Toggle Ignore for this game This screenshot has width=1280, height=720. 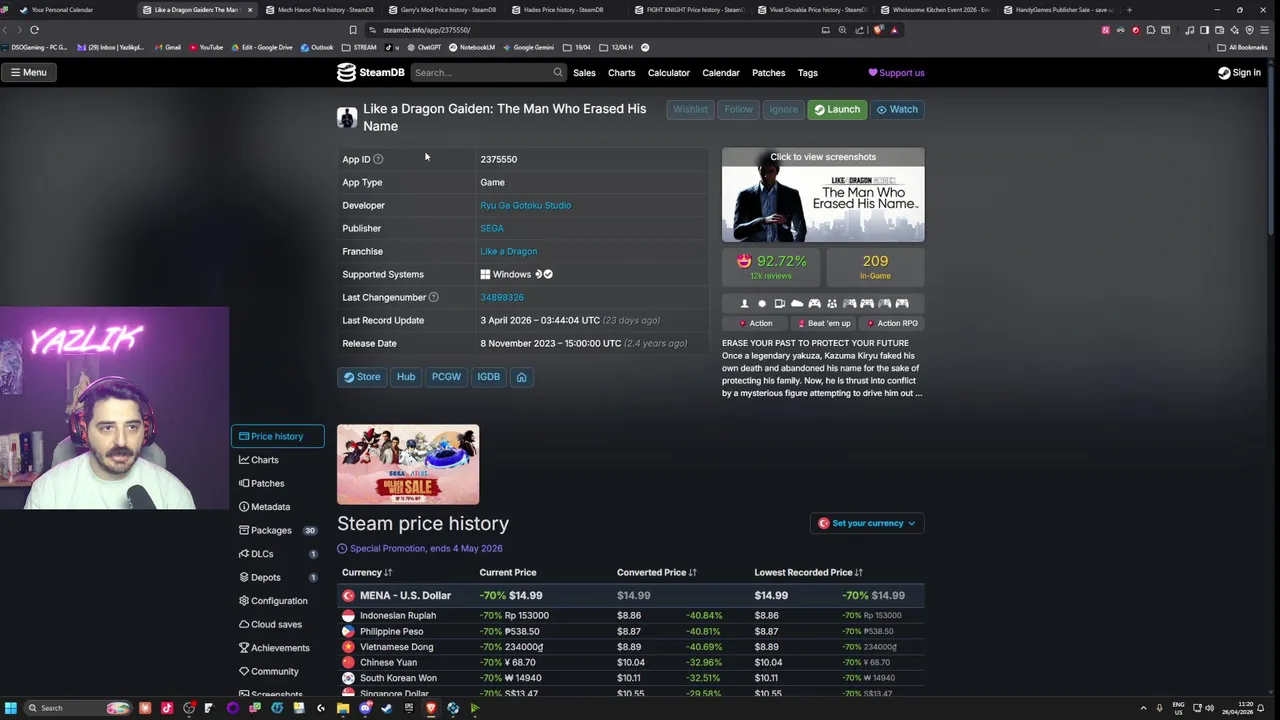click(x=783, y=109)
